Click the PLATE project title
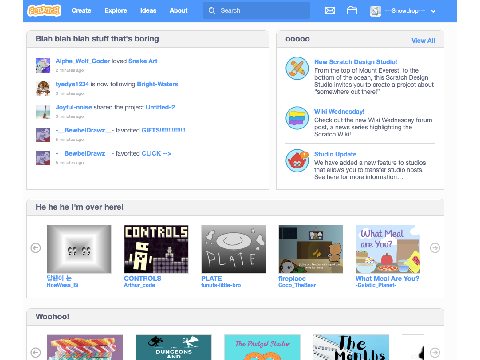The image size is (480, 360). (x=212, y=278)
